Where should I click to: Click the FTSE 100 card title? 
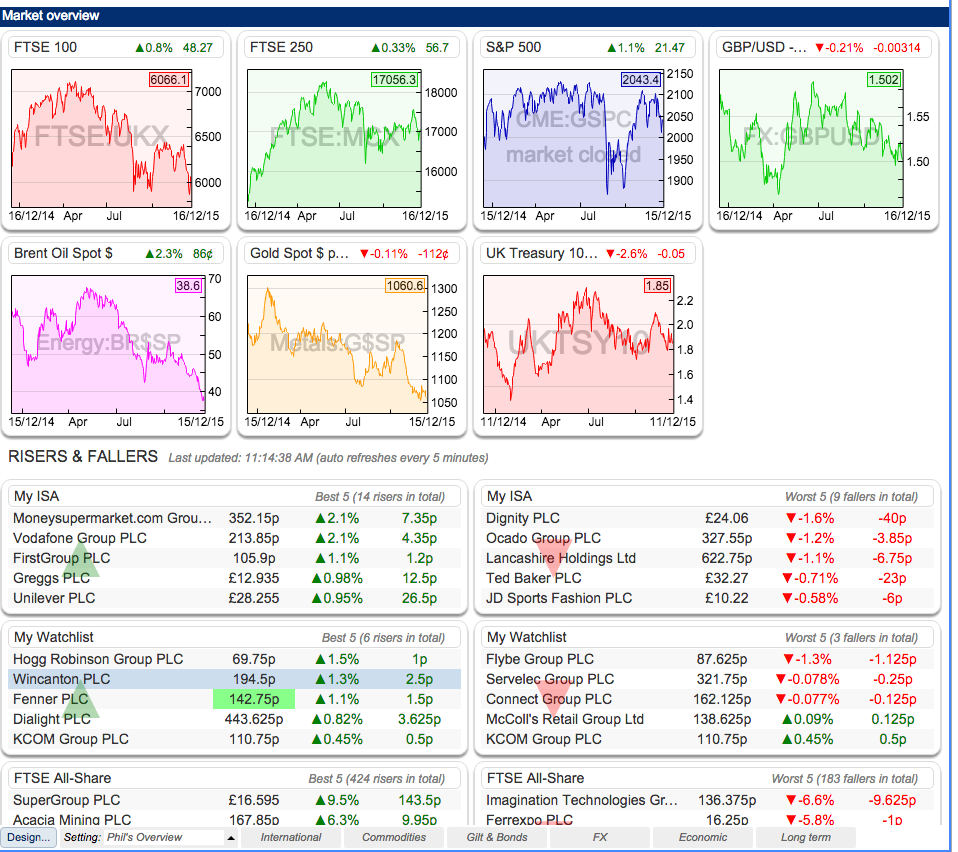[45, 47]
